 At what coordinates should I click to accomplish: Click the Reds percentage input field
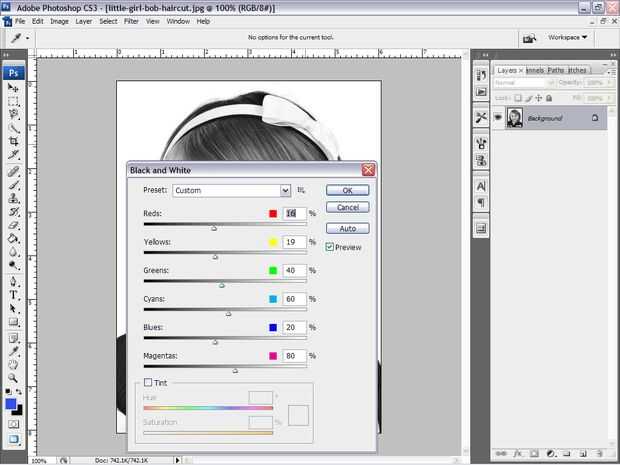pos(295,214)
